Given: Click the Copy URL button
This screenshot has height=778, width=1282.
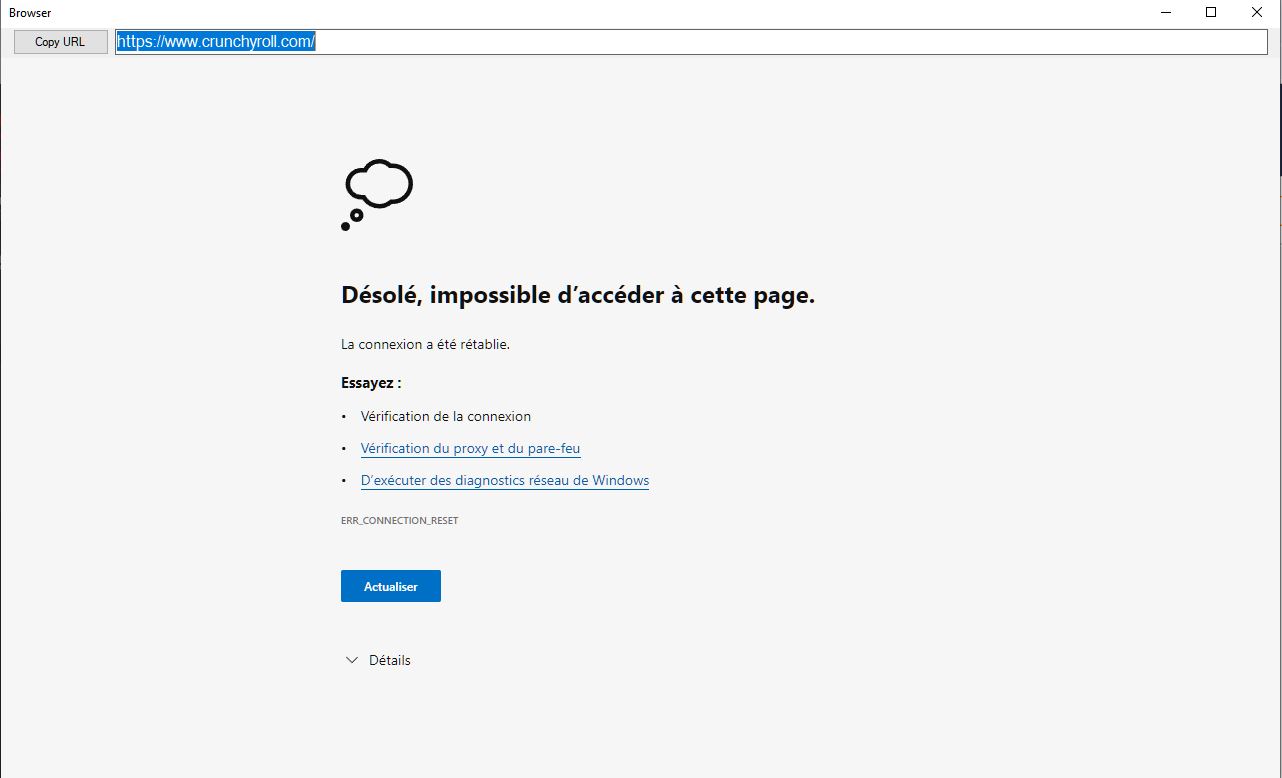Looking at the screenshot, I should click(60, 42).
